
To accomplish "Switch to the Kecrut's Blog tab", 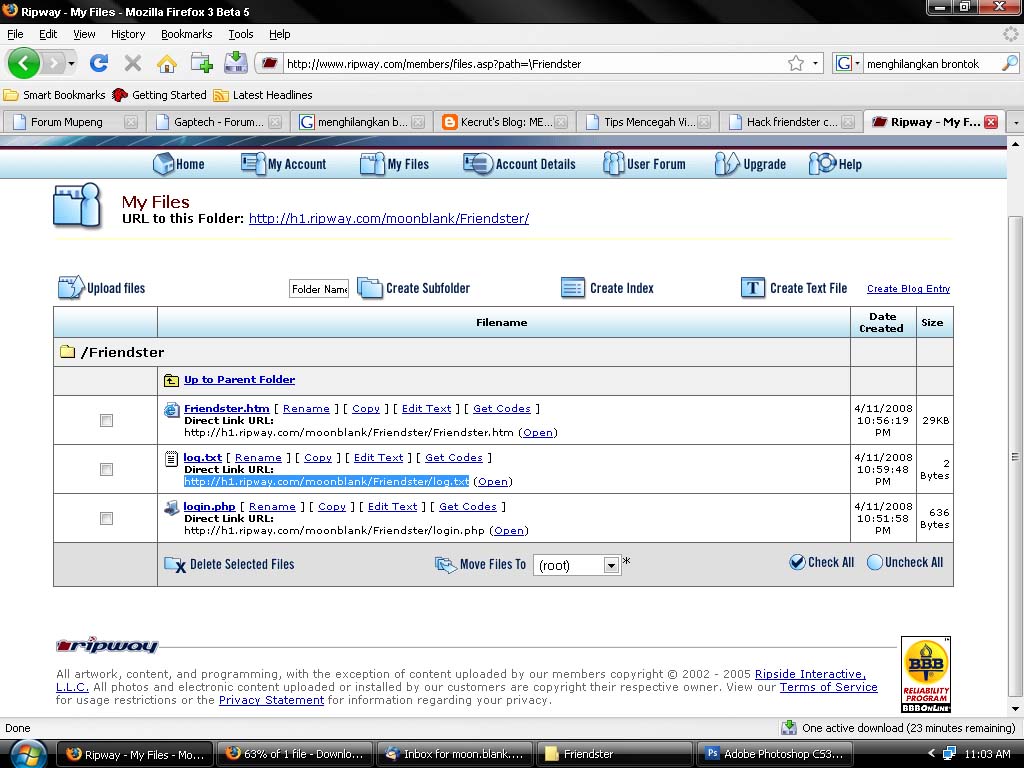I will pyautogui.click(x=504, y=122).
